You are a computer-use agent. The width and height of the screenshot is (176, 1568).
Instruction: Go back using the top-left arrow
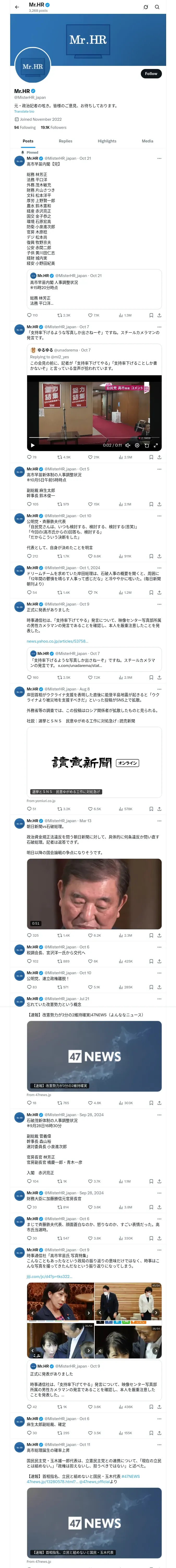[x=17, y=7]
